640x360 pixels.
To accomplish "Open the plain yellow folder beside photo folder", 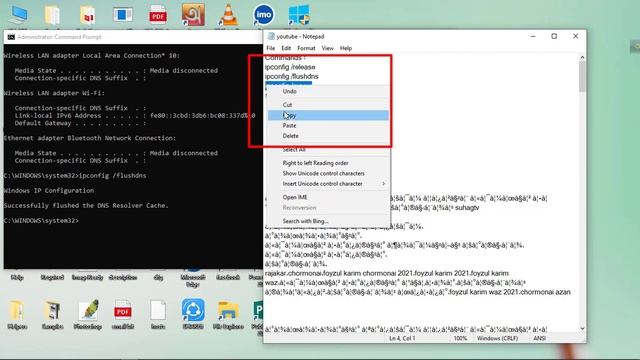I will pos(17,311).
